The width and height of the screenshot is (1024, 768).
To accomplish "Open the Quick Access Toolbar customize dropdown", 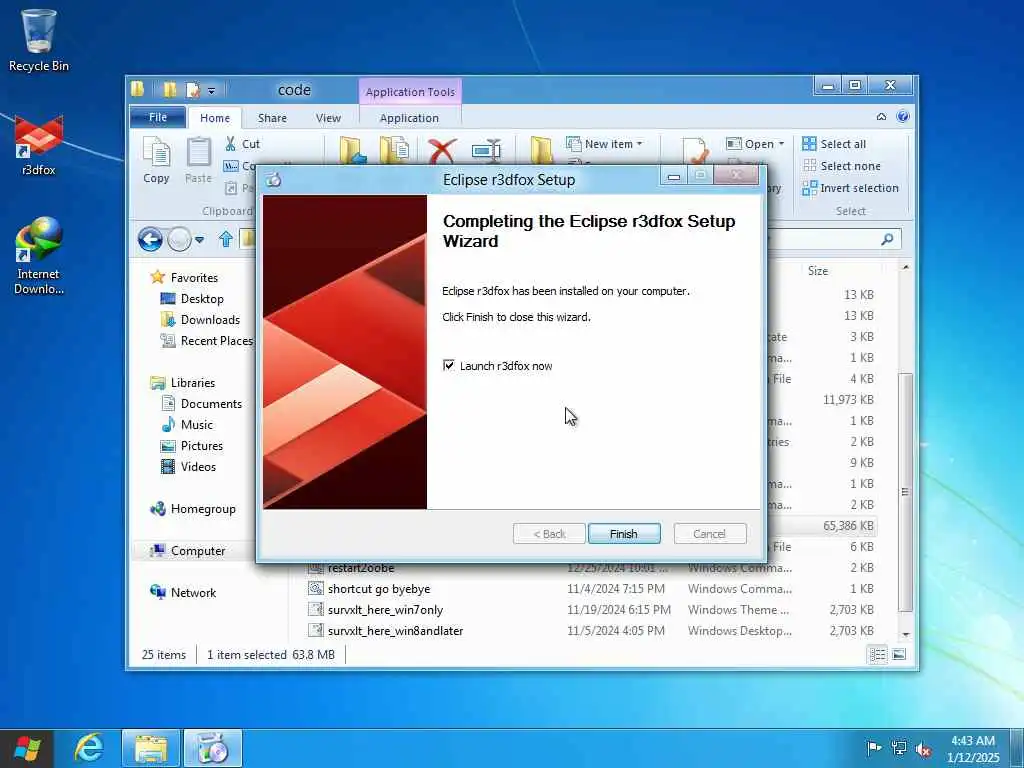I will coord(211,91).
